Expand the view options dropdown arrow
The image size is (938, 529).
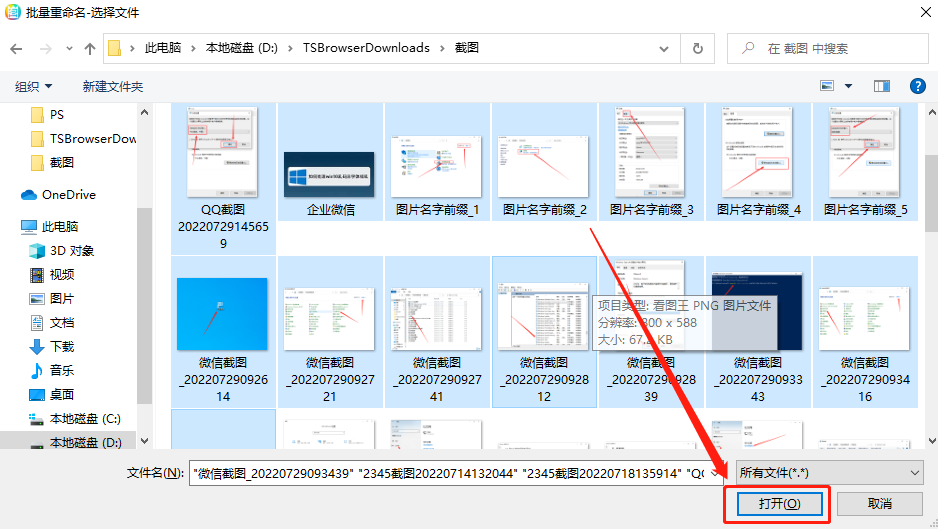[x=849, y=86]
